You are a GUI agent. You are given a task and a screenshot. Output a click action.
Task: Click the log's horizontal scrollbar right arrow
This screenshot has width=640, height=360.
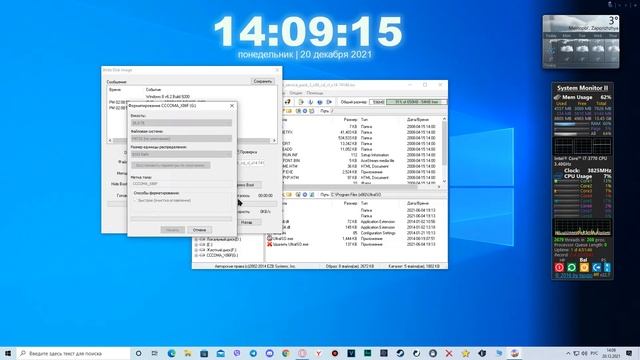click(274, 140)
